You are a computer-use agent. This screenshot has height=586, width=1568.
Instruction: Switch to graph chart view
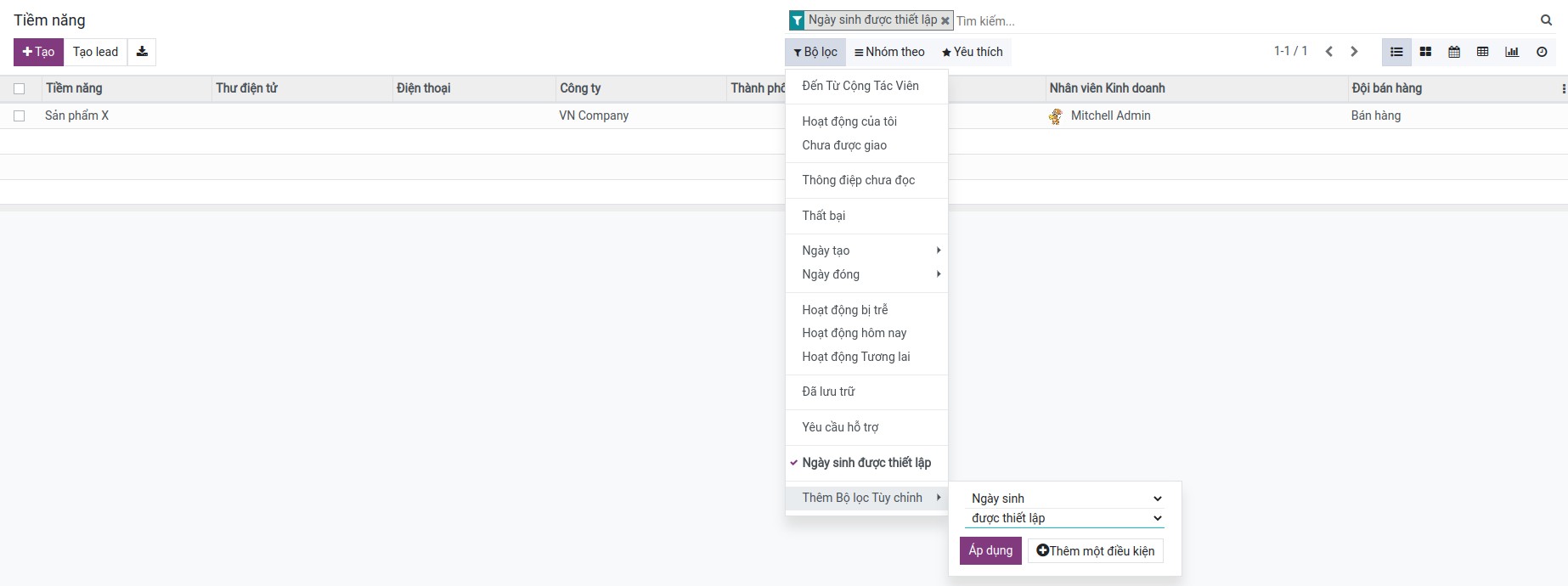pyautogui.click(x=1512, y=52)
